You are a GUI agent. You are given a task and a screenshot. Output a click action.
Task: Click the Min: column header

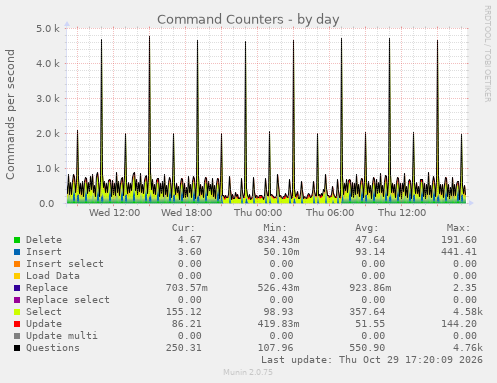275,228
